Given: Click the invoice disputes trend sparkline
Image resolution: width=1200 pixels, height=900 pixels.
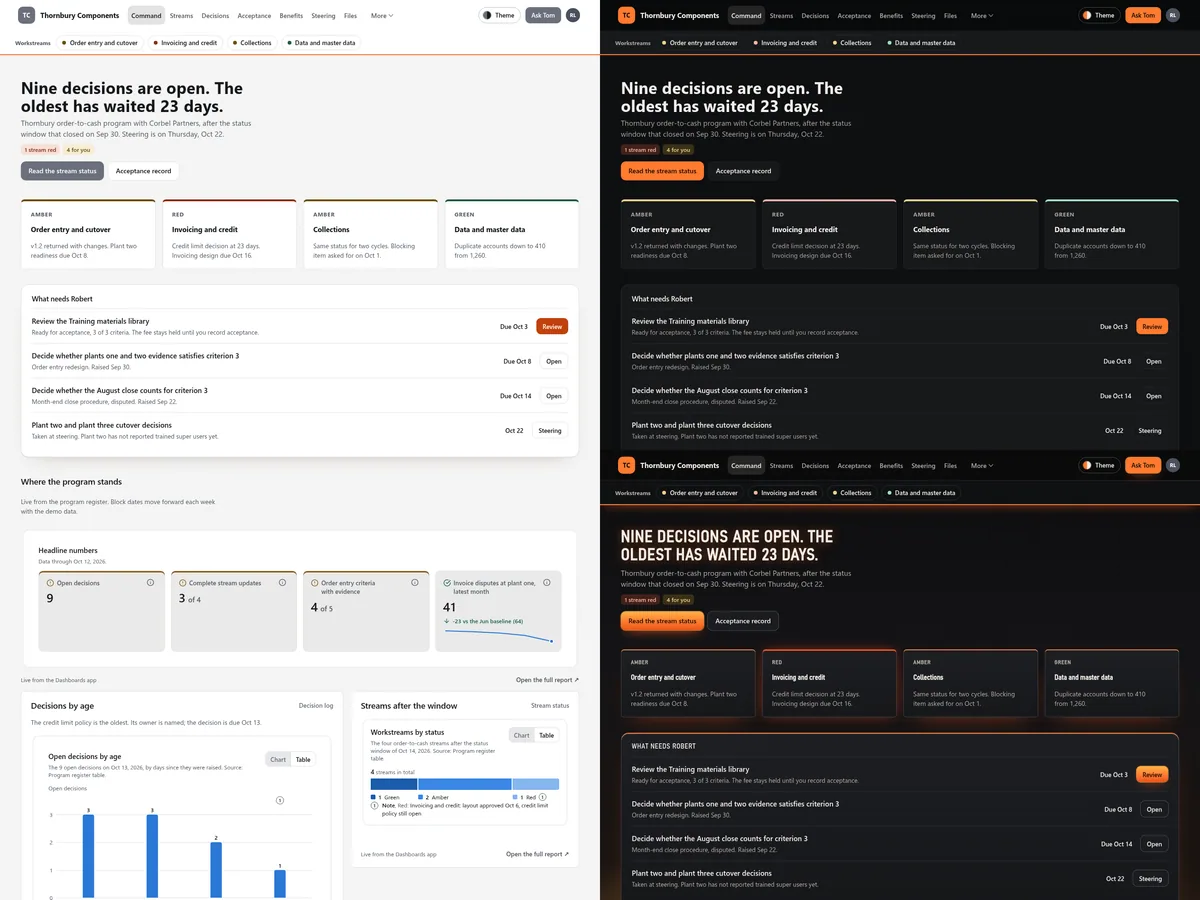Looking at the screenshot, I should coord(498,636).
